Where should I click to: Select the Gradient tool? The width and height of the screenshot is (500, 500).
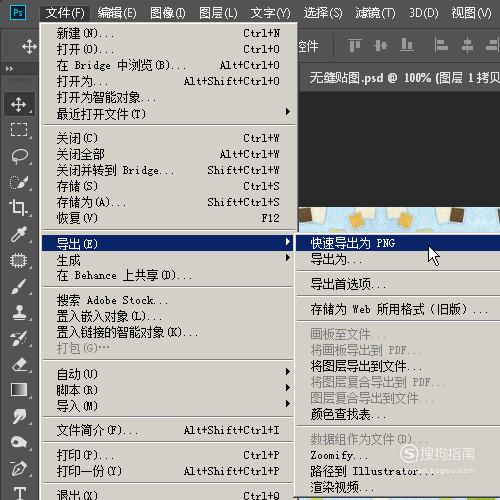[x=19, y=390]
